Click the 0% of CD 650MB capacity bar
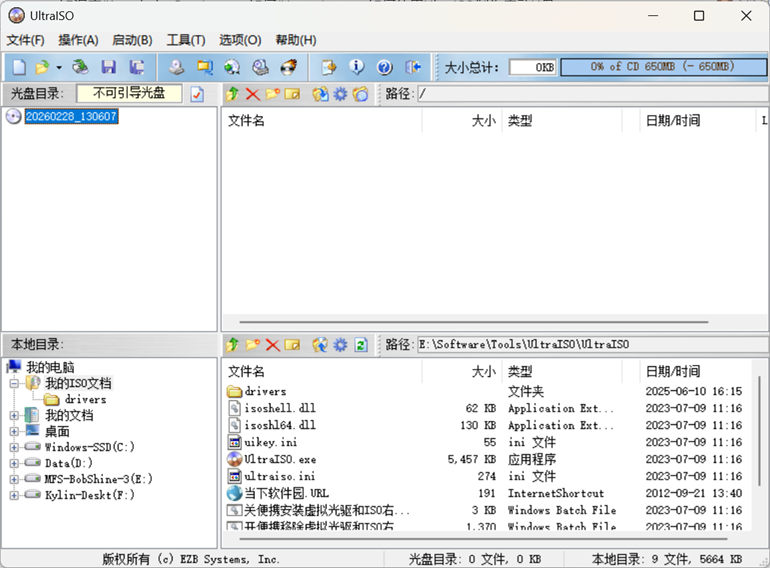This screenshot has width=770, height=568. click(663, 67)
